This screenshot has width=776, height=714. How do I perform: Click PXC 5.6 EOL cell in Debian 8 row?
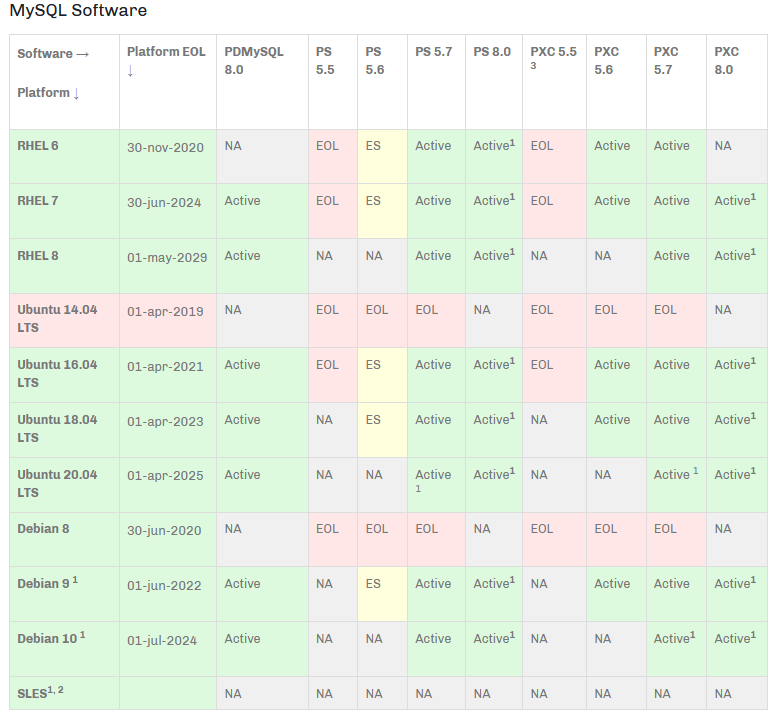point(617,539)
